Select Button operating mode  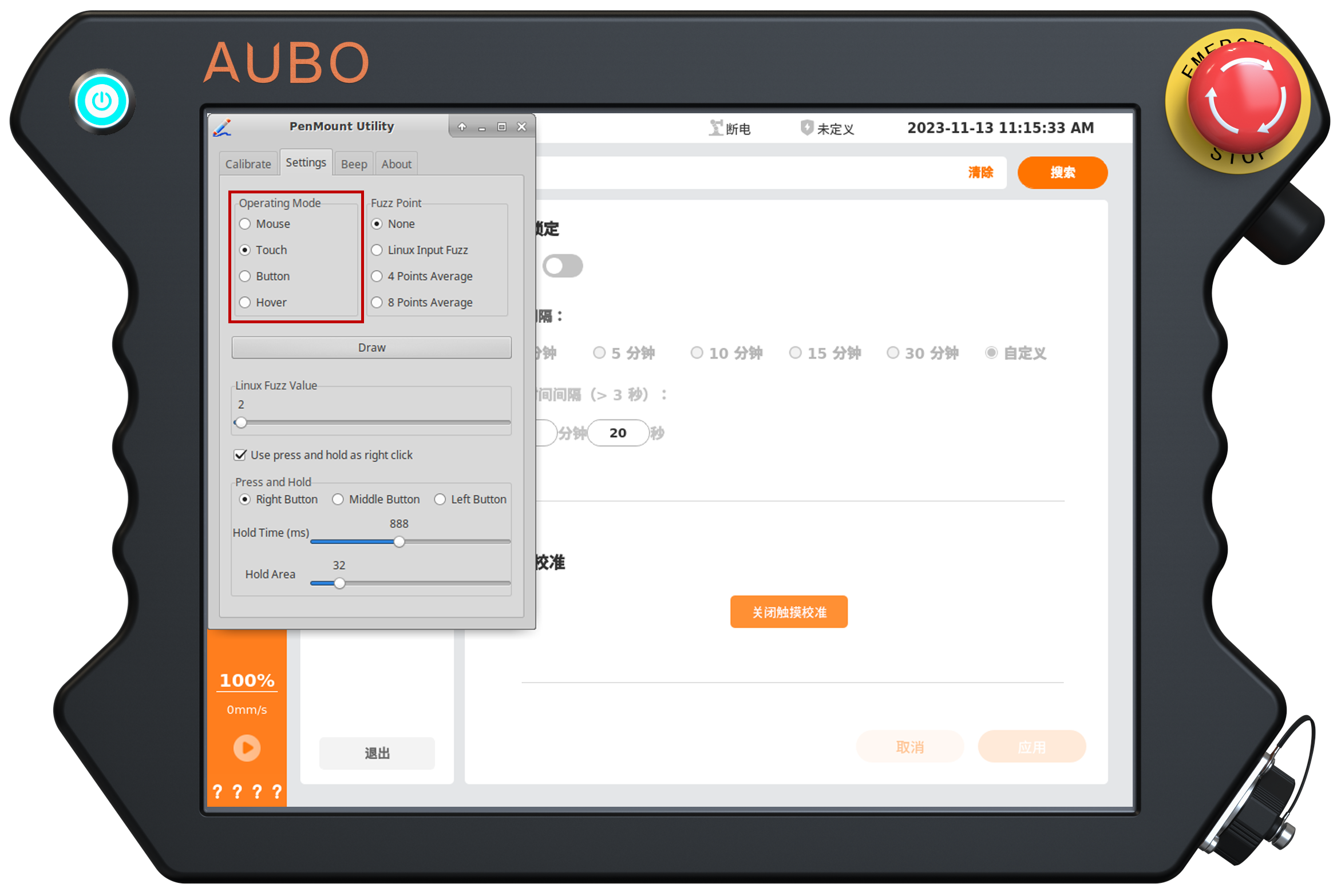pyautogui.click(x=264, y=276)
